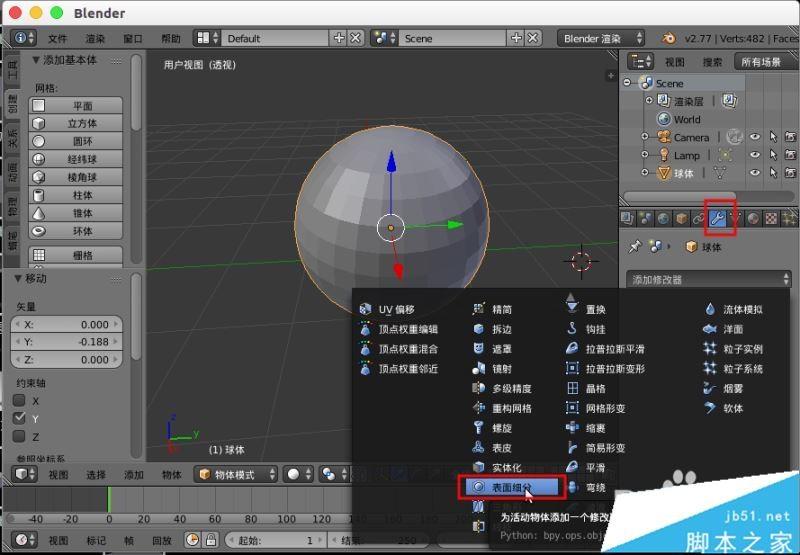800x555 pixels.
Task: Click the Z vector value field 0.000
Action: coord(66,360)
